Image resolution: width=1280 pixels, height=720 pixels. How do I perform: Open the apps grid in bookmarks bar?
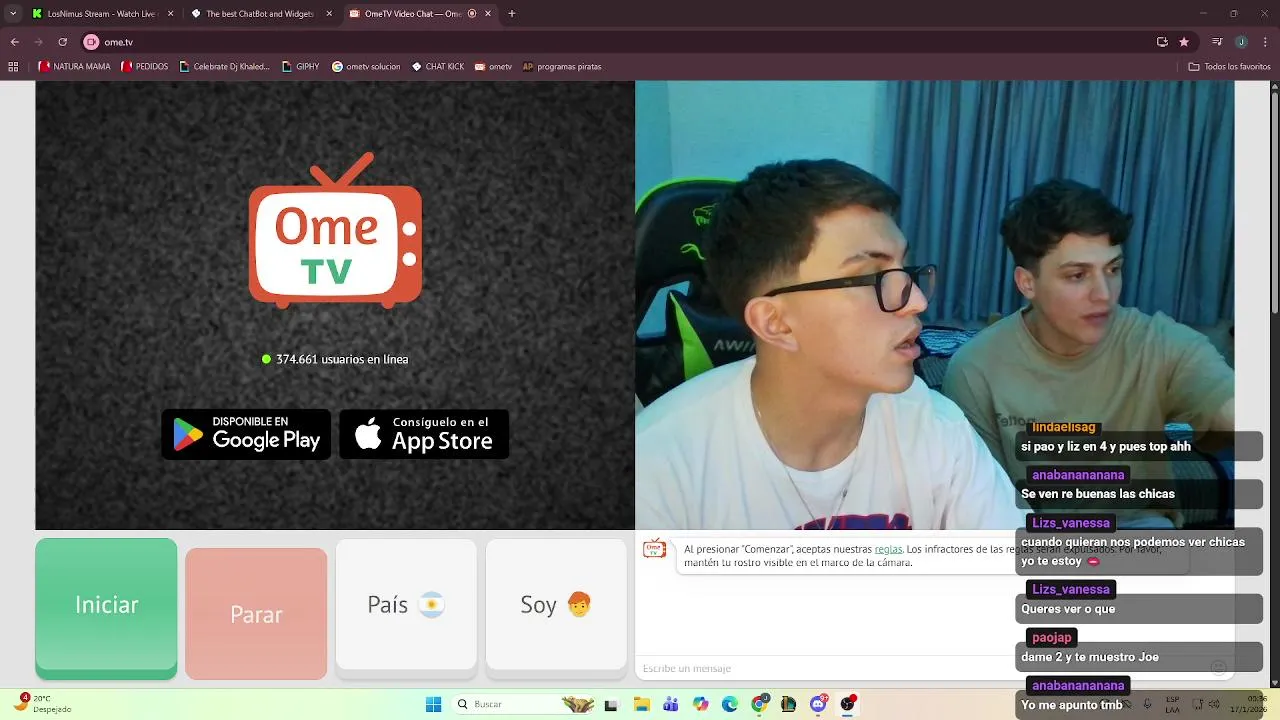coord(13,67)
